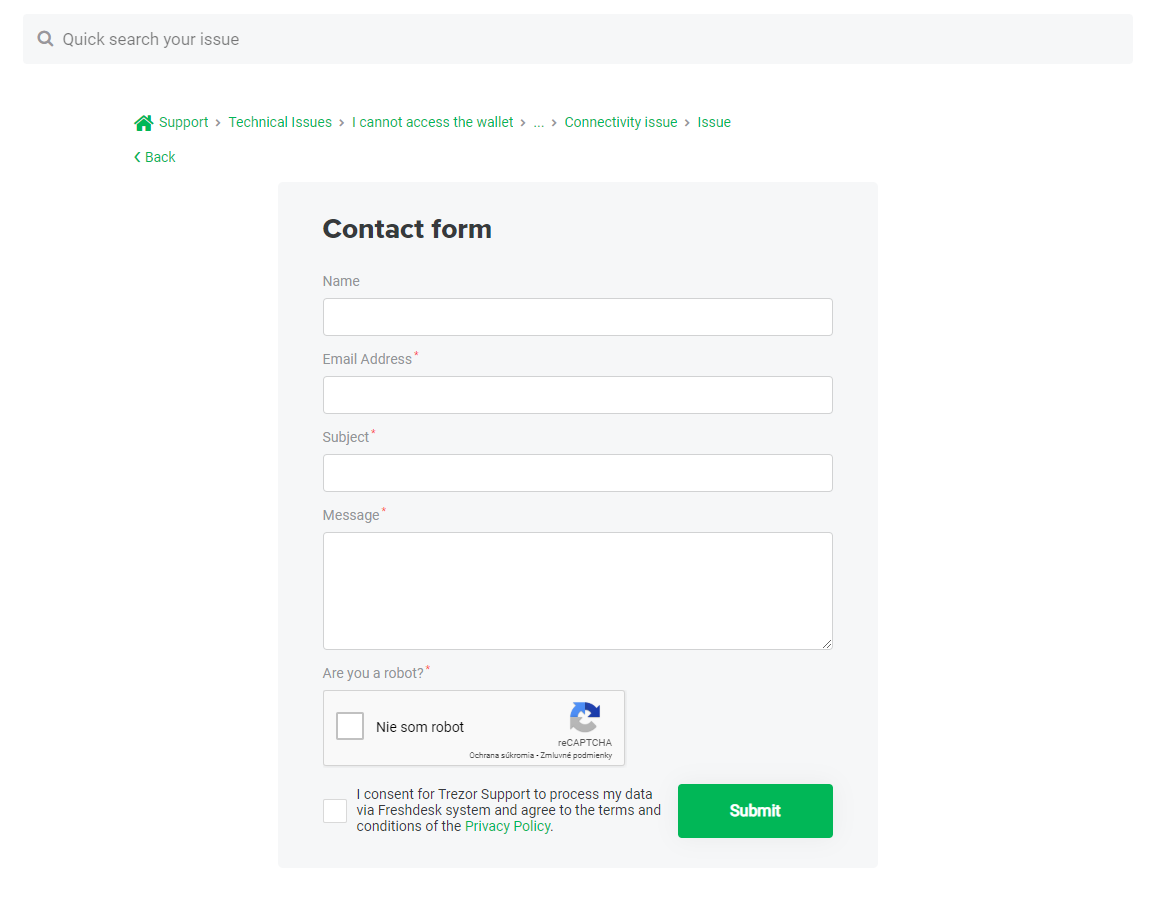
Task: Navigate to Connectivity issue breadcrumb
Action: point(621,122)
